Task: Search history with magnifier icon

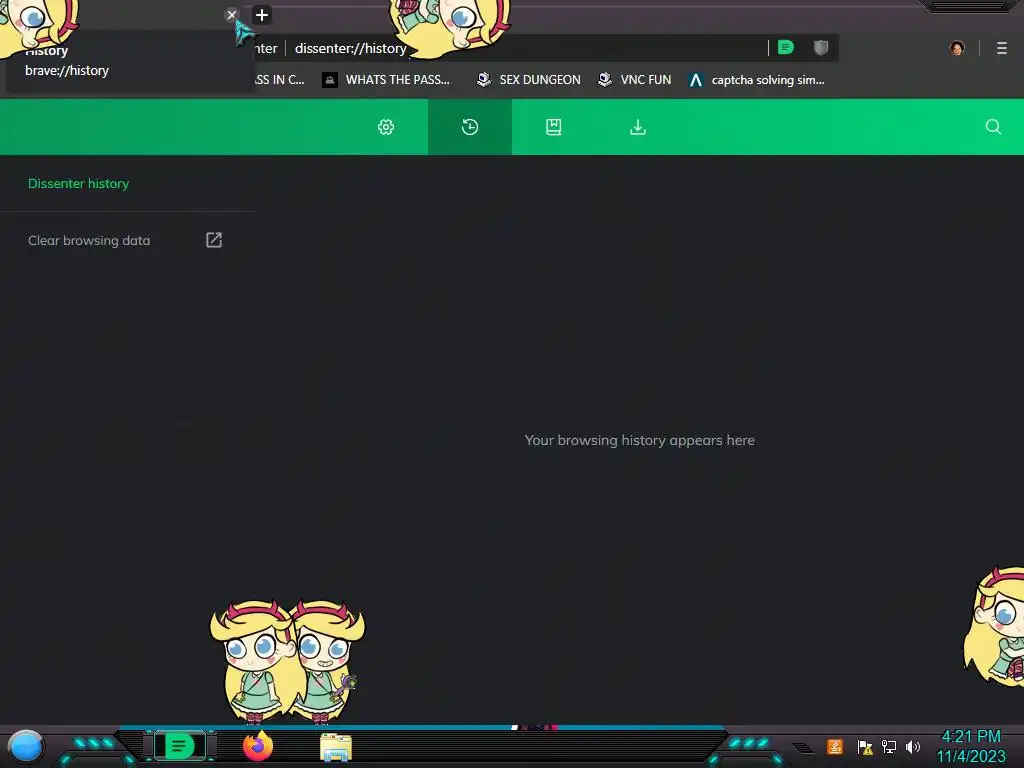Action: [x=993, y=127]
